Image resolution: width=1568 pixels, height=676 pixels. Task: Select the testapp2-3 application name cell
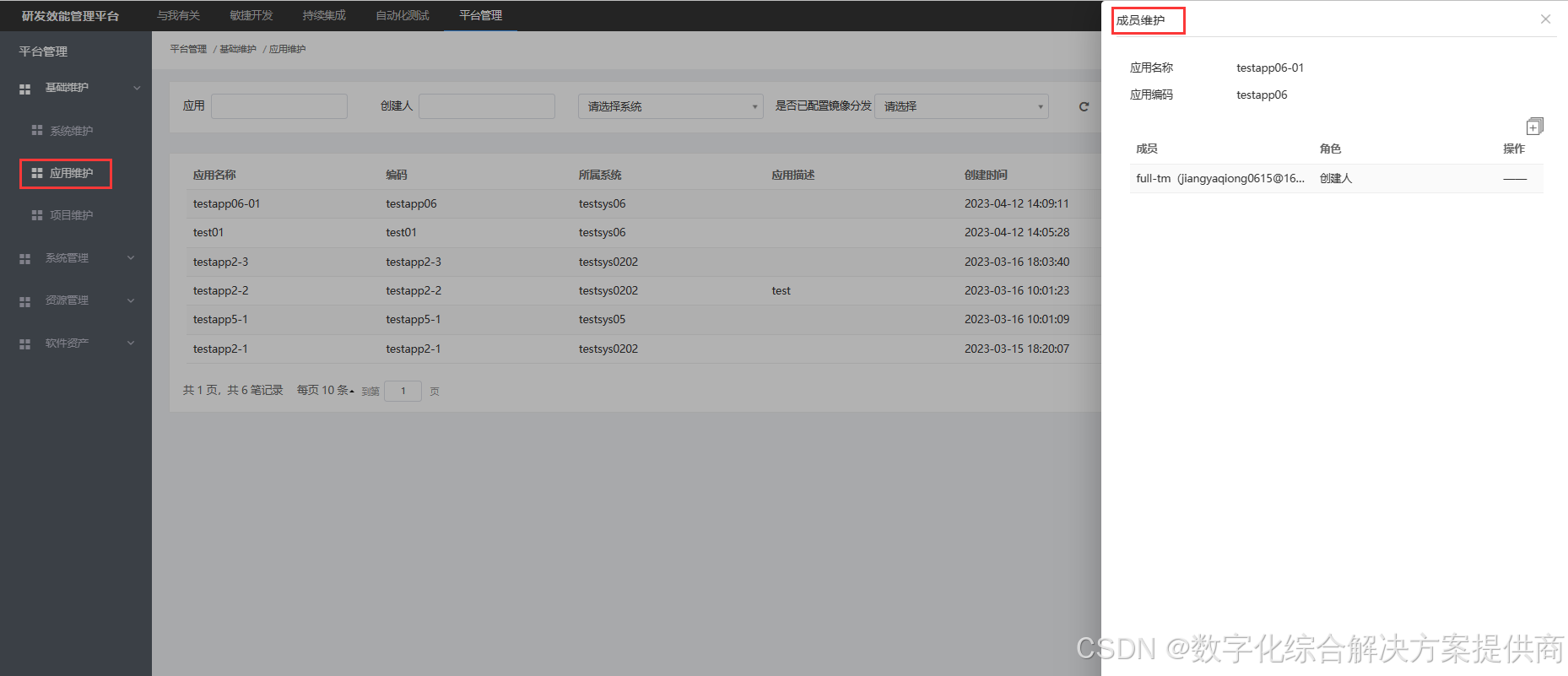click(220, 262)
